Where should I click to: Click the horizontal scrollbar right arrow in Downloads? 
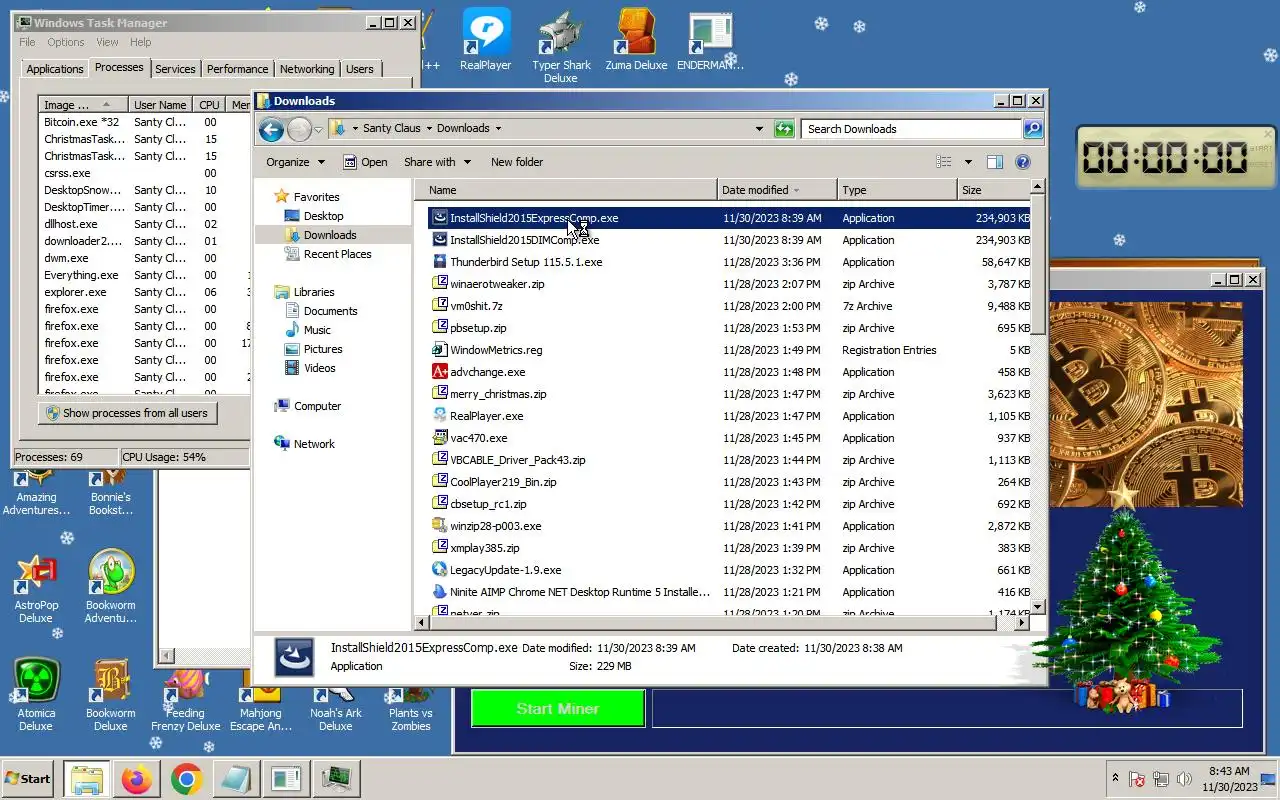pyautogui.click(x=1022, y=622)
